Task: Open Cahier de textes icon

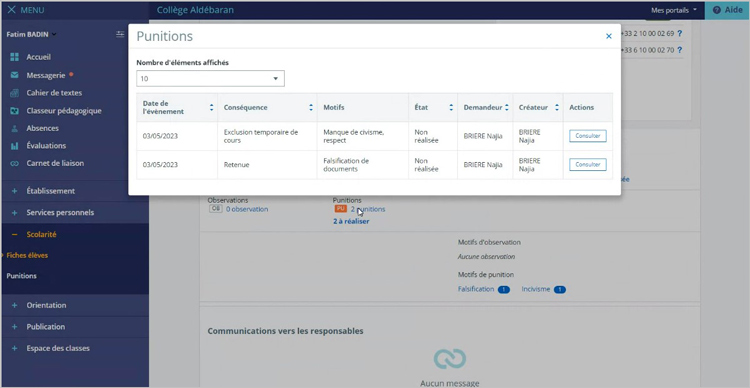Action: [14, 93]
